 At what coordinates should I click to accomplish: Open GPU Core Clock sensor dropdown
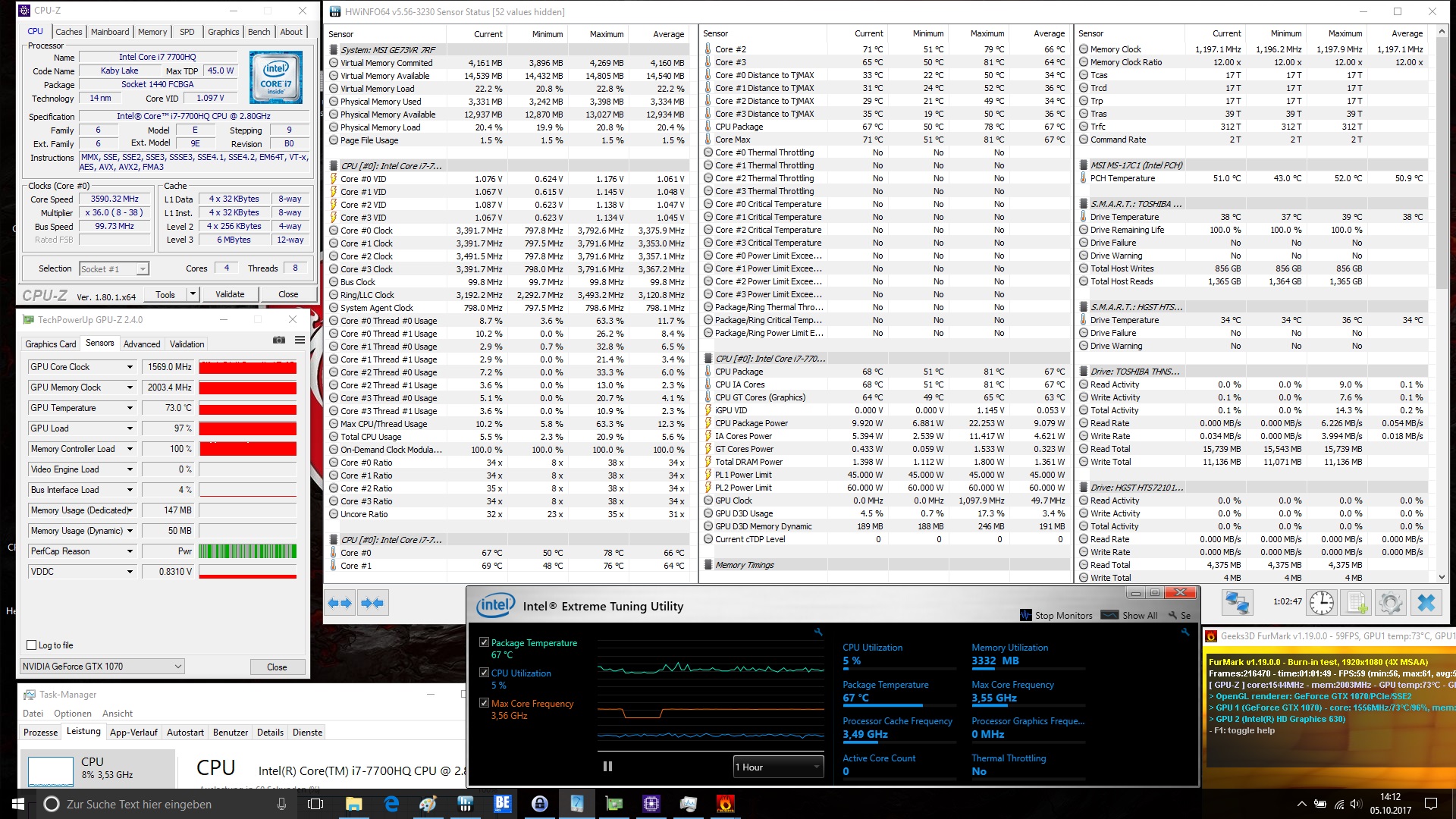pos(130,367)
